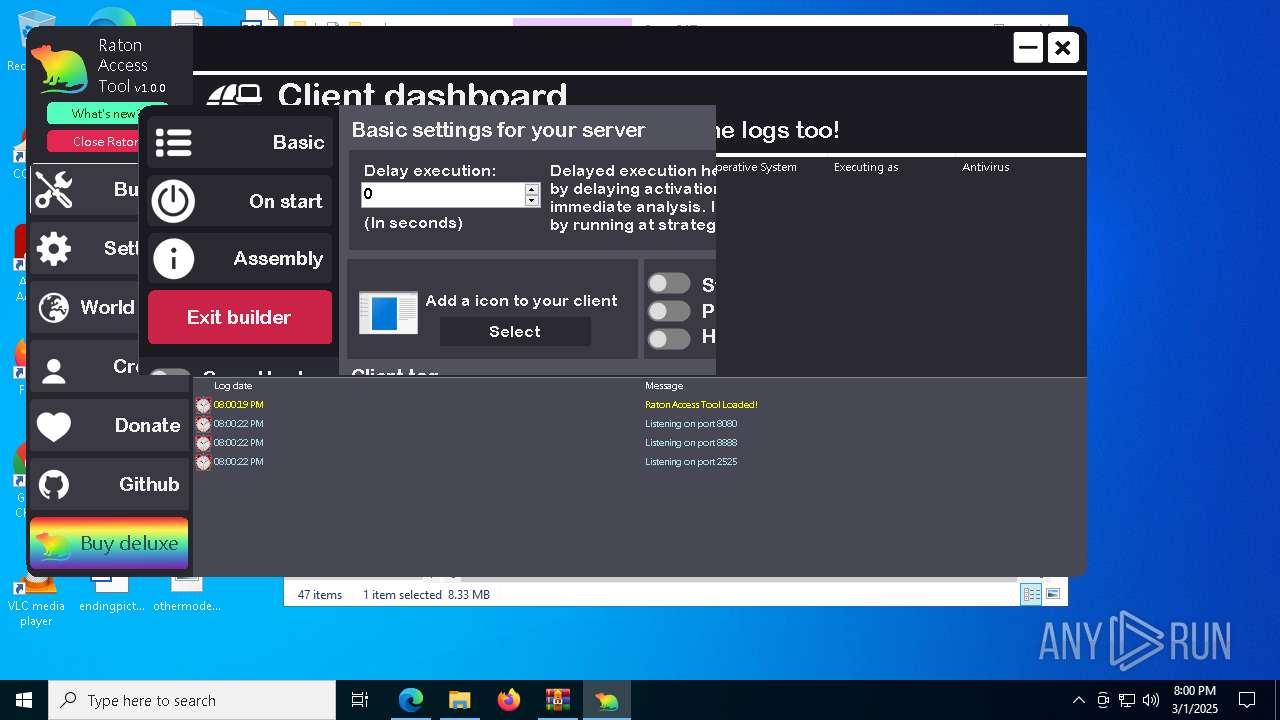Open WinRAR from the taskbar

(557, 700)
